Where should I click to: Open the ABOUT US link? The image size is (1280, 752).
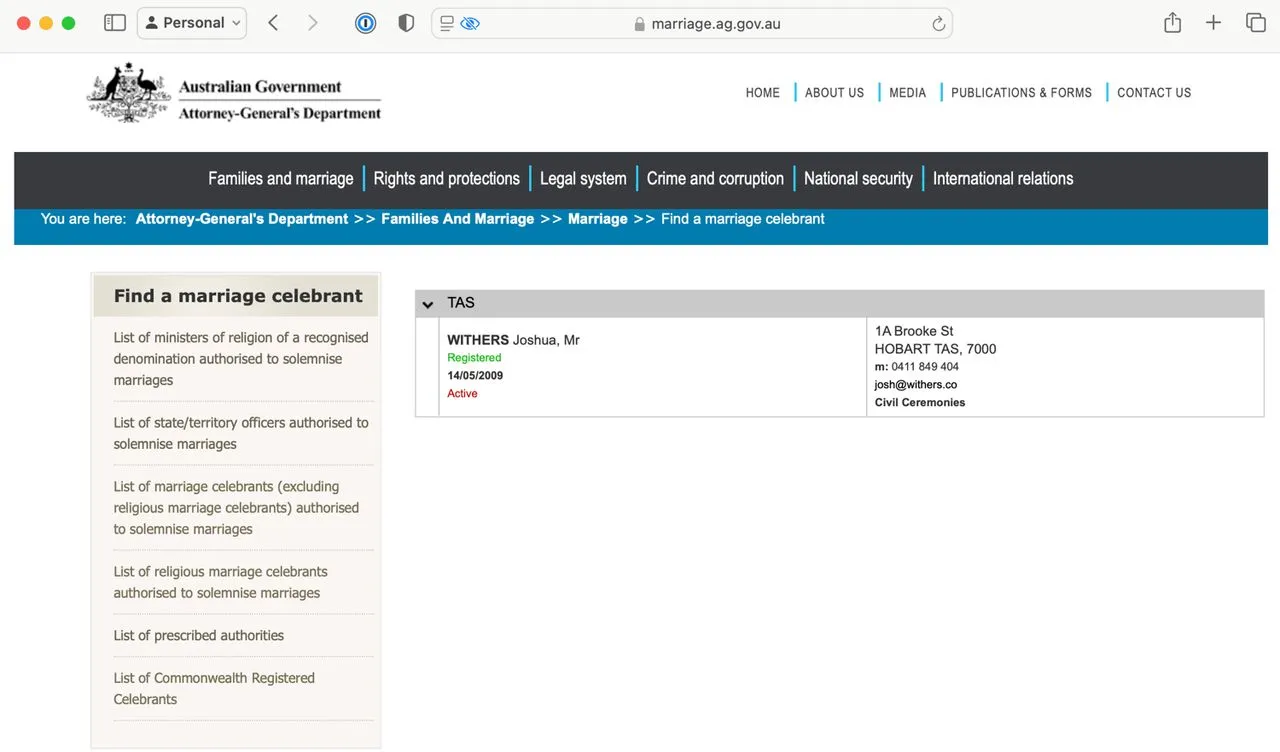834,92
